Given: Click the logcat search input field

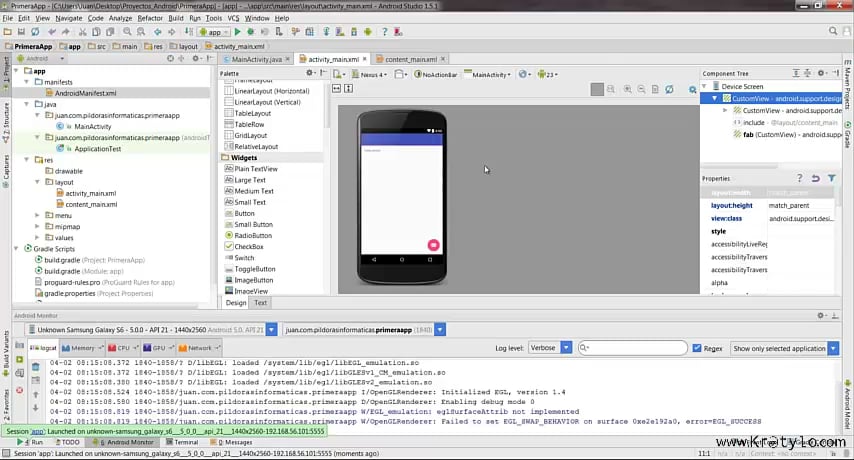Looking at the screenshot, I should pos(632,348).
